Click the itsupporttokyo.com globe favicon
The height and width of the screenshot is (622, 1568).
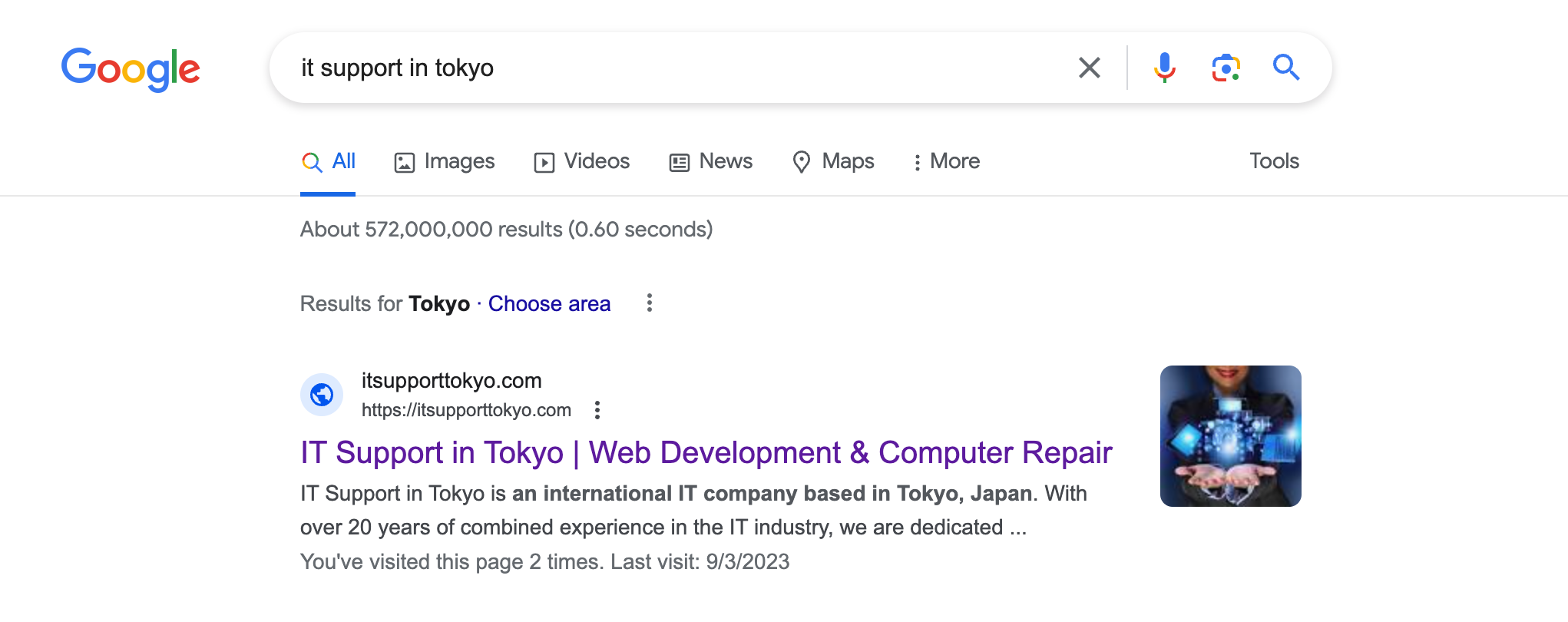point(322,395)
